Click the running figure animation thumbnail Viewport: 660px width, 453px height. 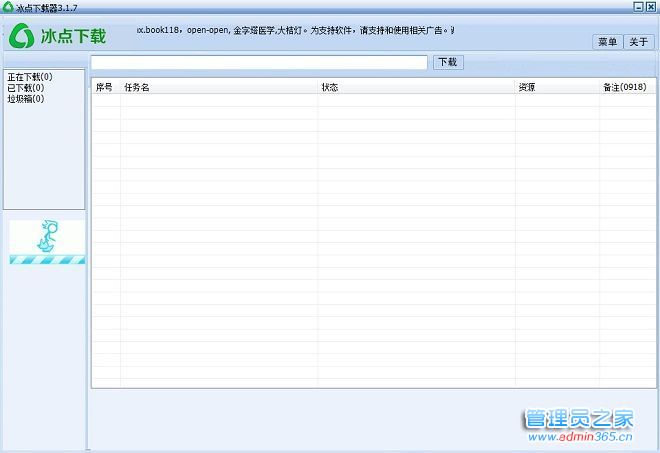click(47, 242)
